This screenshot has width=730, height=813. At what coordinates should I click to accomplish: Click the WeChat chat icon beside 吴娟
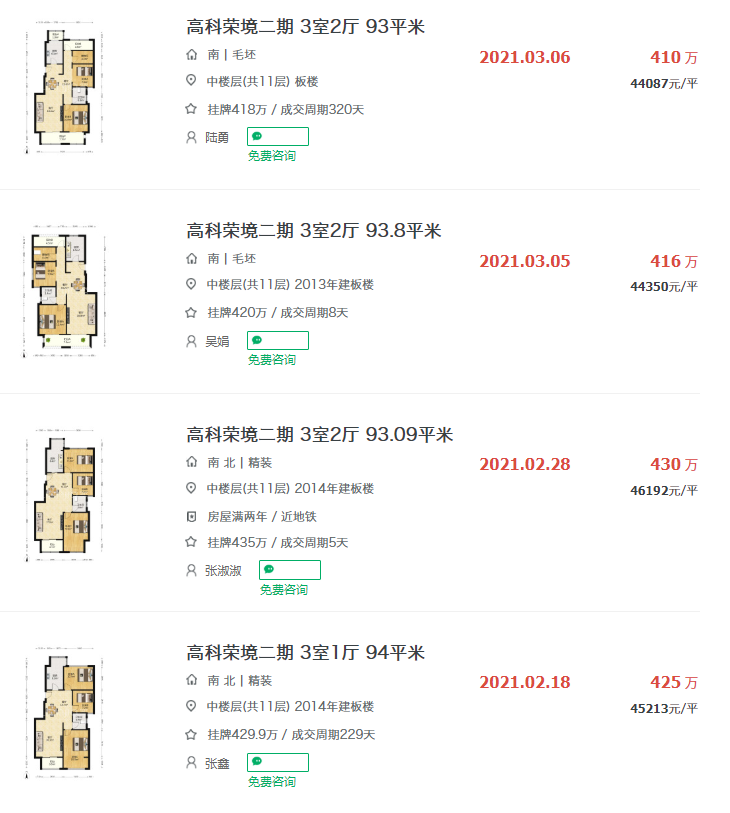click(257, 340)
